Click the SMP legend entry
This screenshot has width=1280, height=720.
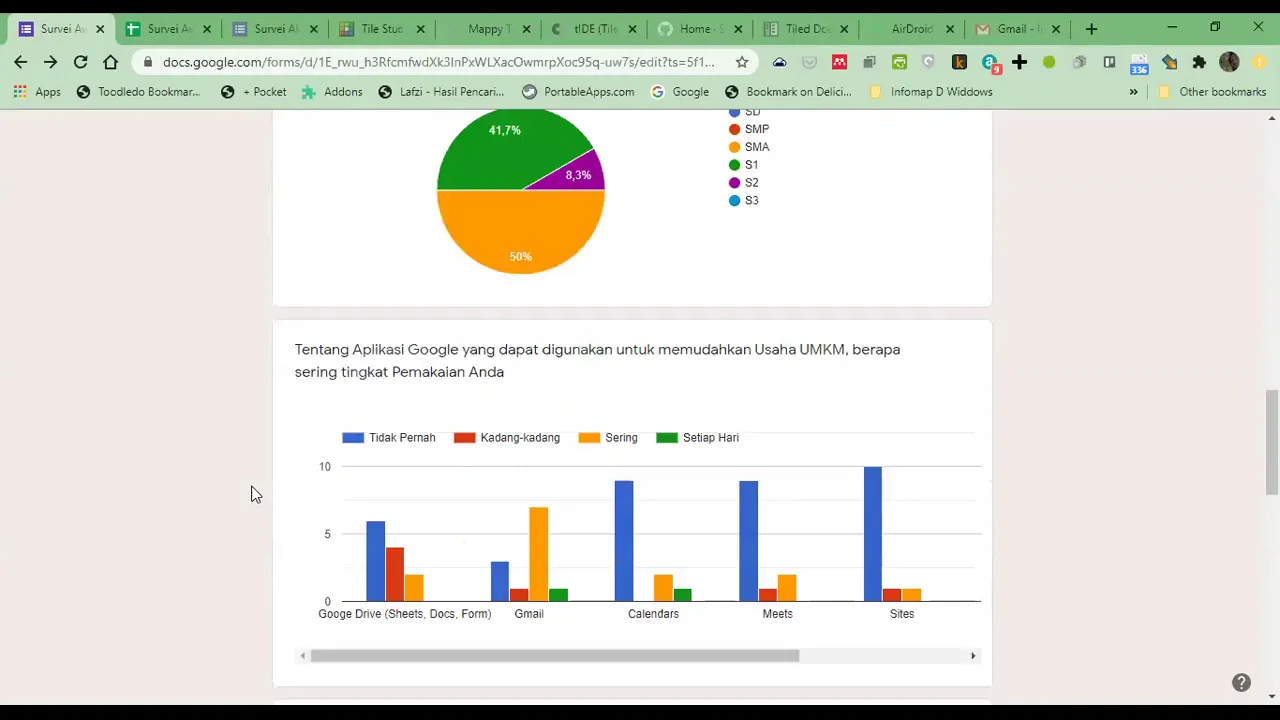point(749,129)
